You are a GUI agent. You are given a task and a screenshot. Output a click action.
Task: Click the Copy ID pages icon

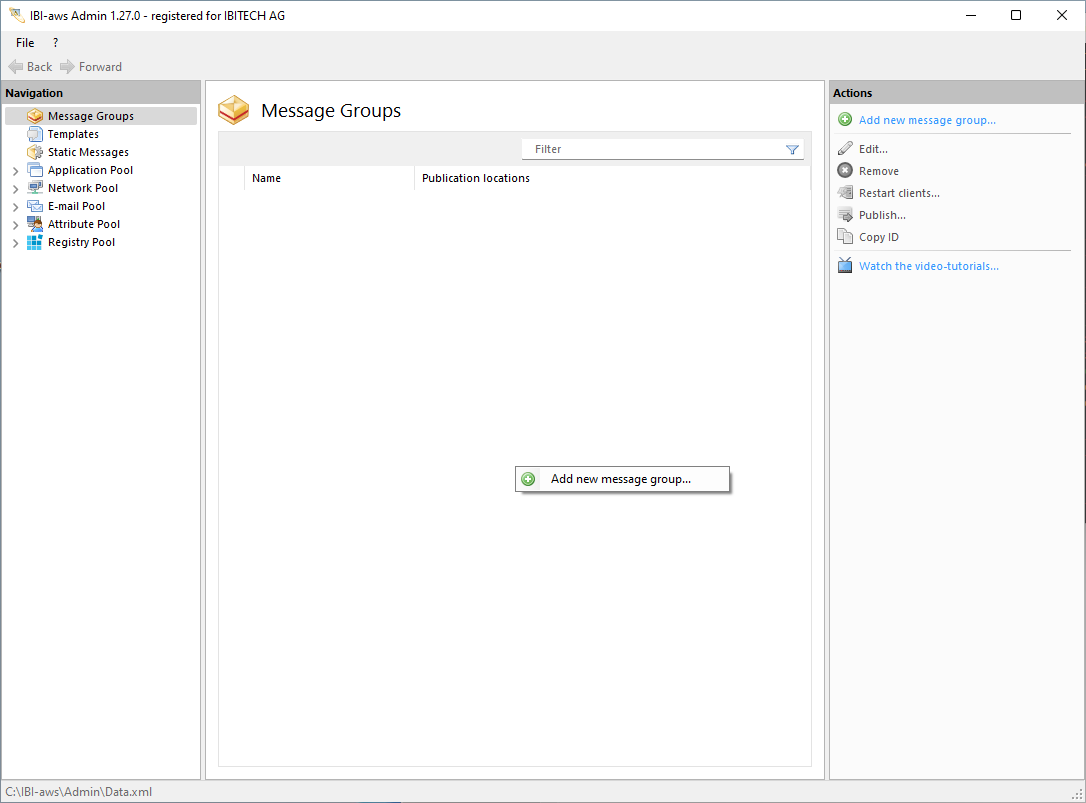pyautogui.click(x=845, y=237)
